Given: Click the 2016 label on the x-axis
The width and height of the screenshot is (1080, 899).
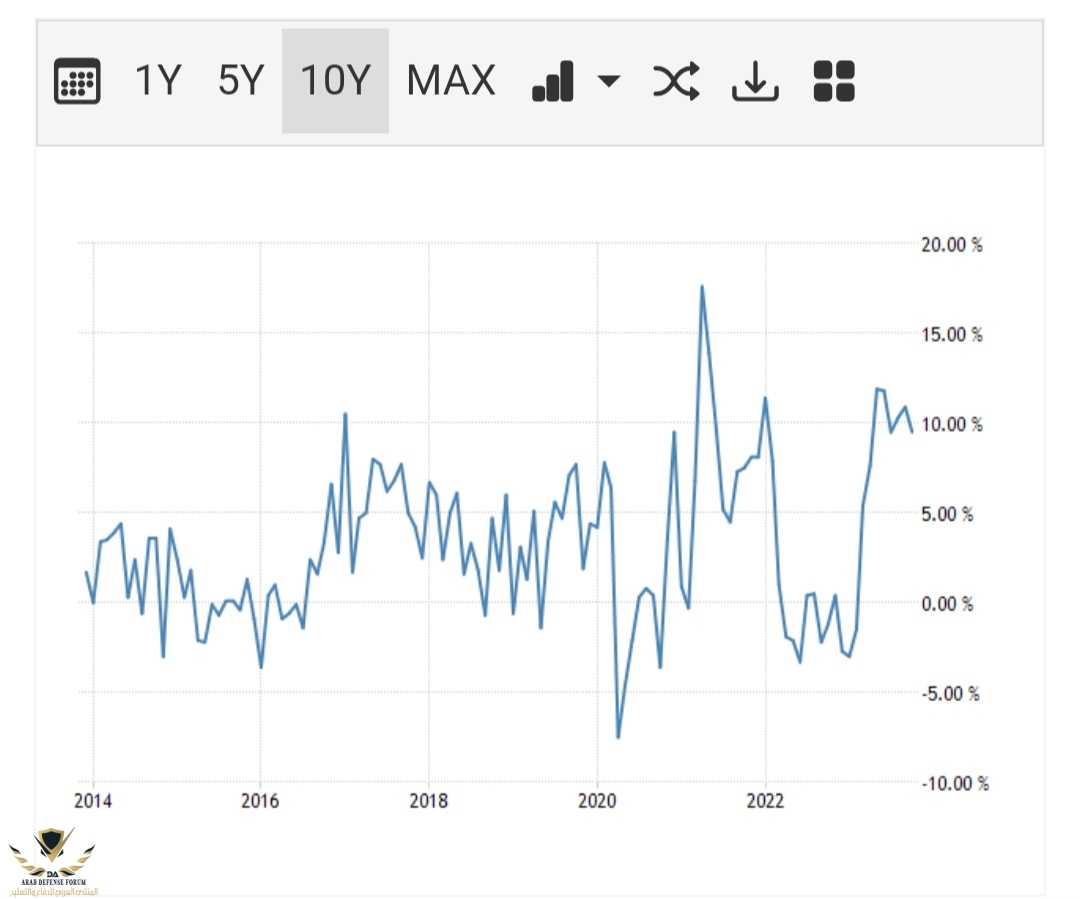Looking at the screenshot, I should click(x=260, y=800).
